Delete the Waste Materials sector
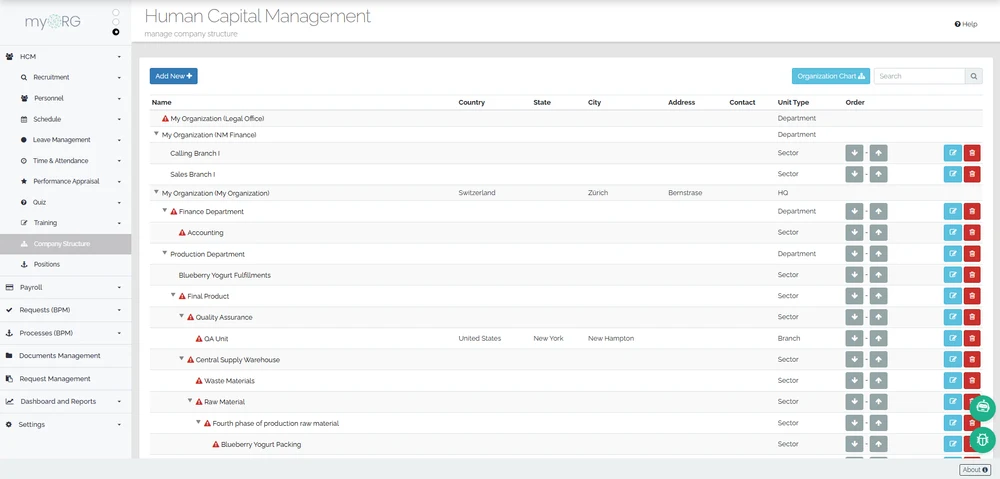 click(x=972, y=381)
